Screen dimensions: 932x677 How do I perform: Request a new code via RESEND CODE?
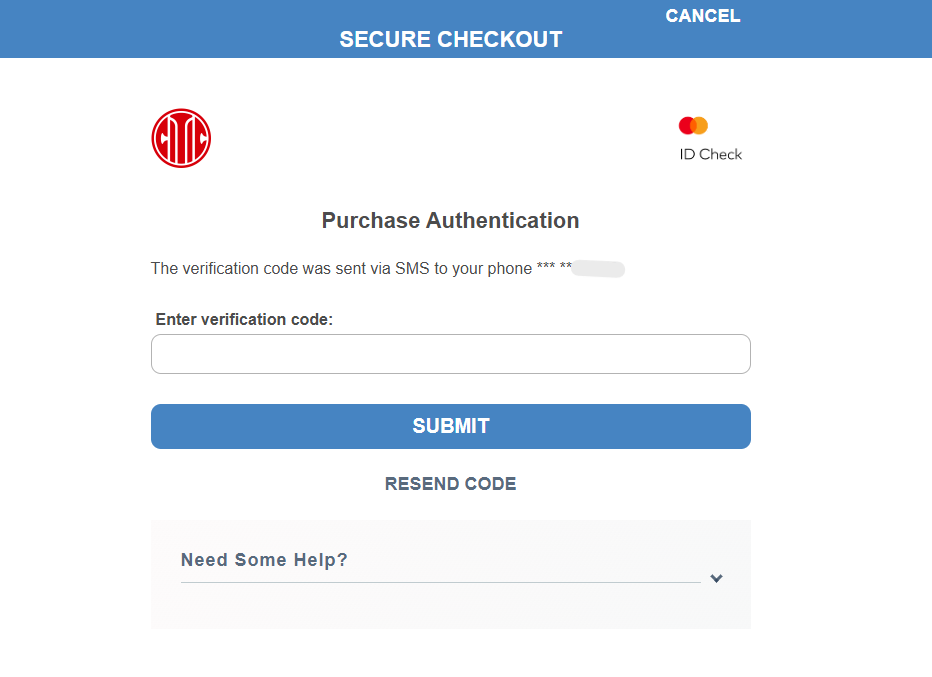coord(451,484)
